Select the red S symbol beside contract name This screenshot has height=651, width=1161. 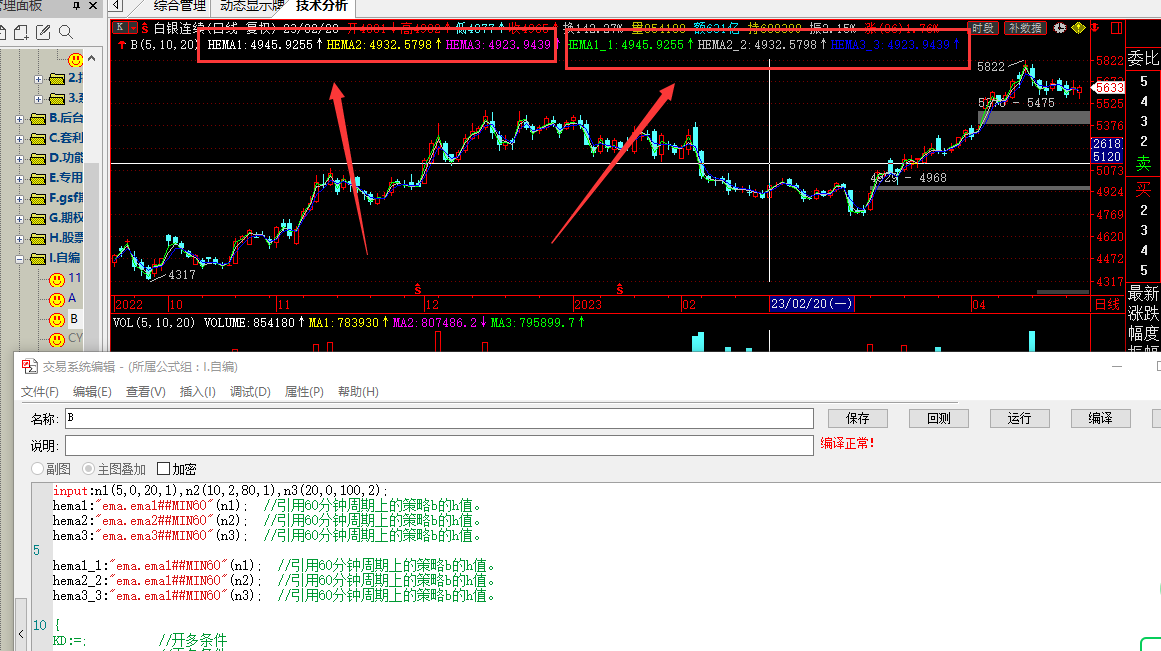point(144,28)
